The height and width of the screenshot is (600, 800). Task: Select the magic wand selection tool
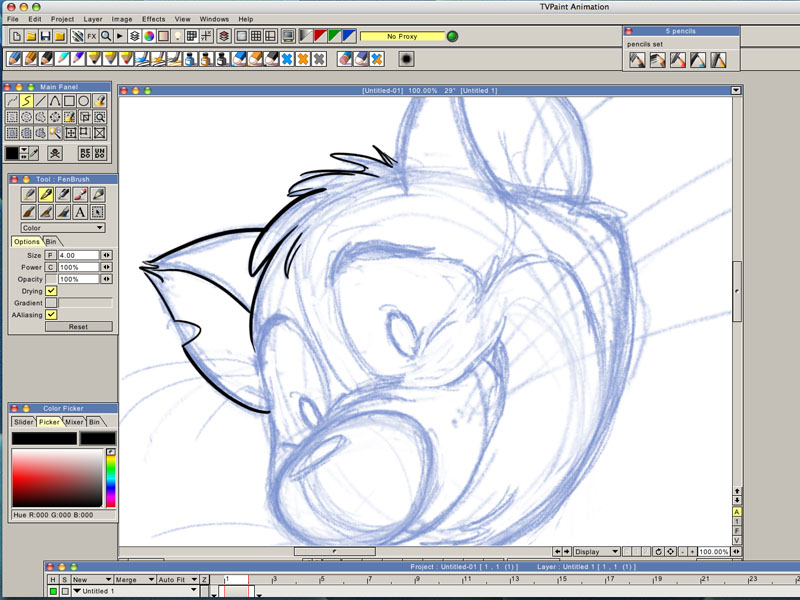(55, 133)
